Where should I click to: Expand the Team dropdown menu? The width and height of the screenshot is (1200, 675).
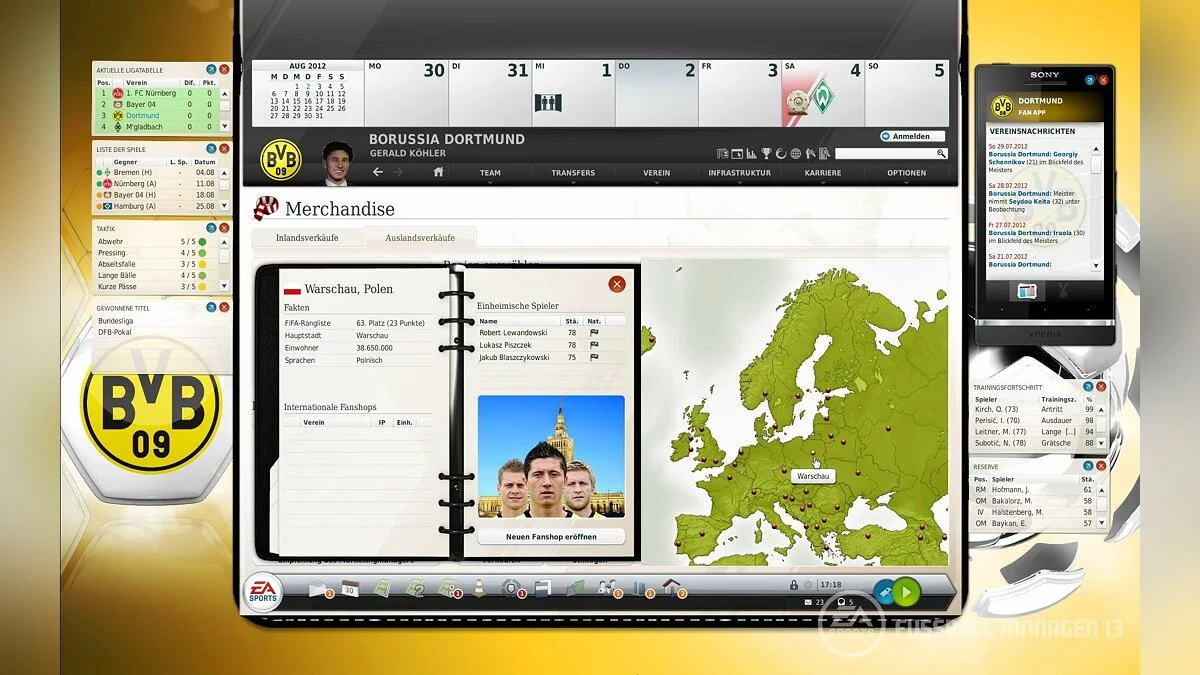click(490, 173)
